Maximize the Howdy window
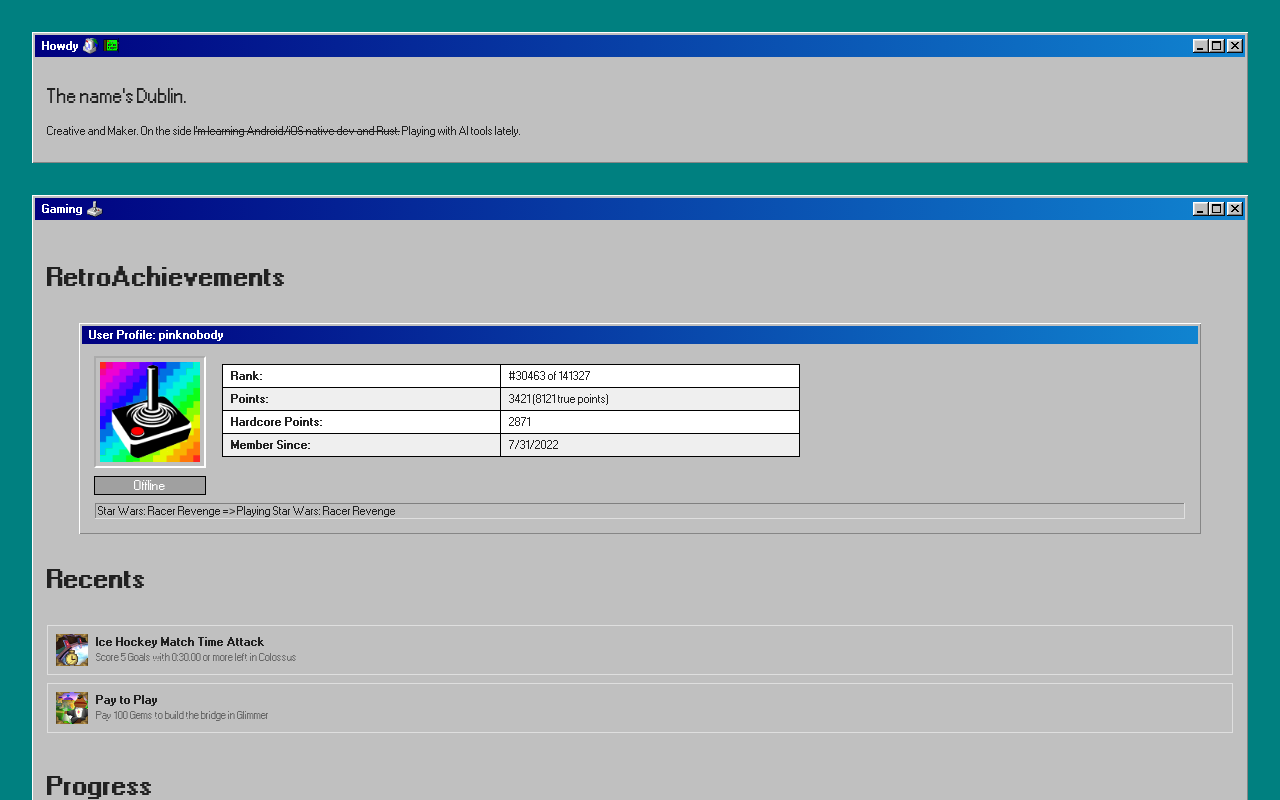1280x800 pixels. pyautogui.click(x=1217, y=46)
